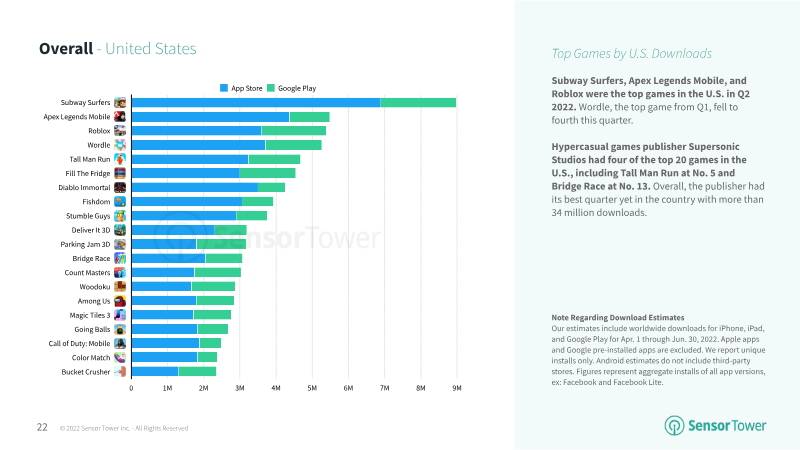Click the Diablo Immortal game icon
This screenshot has height=450, width=800.
tap(120, 187)
